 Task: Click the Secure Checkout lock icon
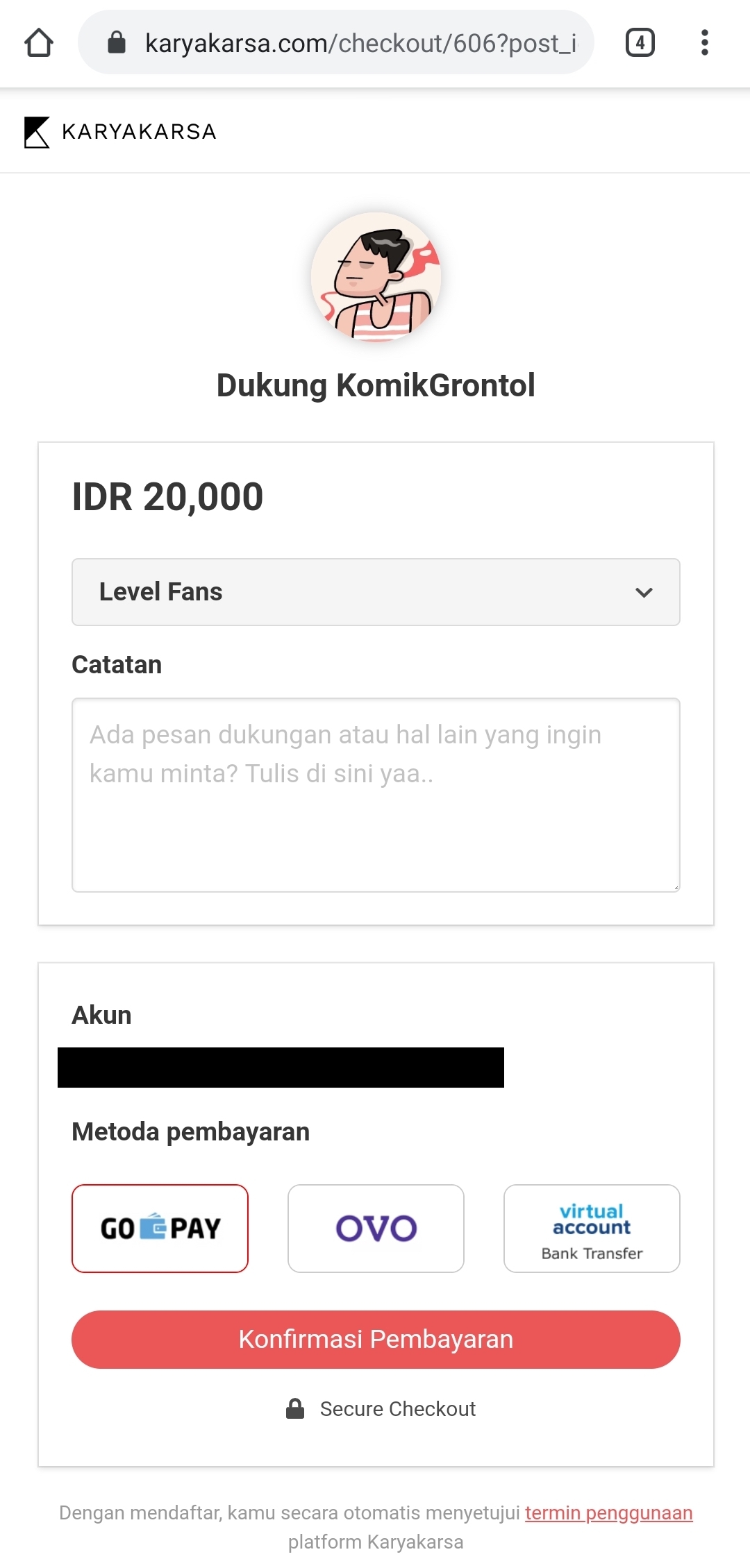click(x=295, y=1408)
